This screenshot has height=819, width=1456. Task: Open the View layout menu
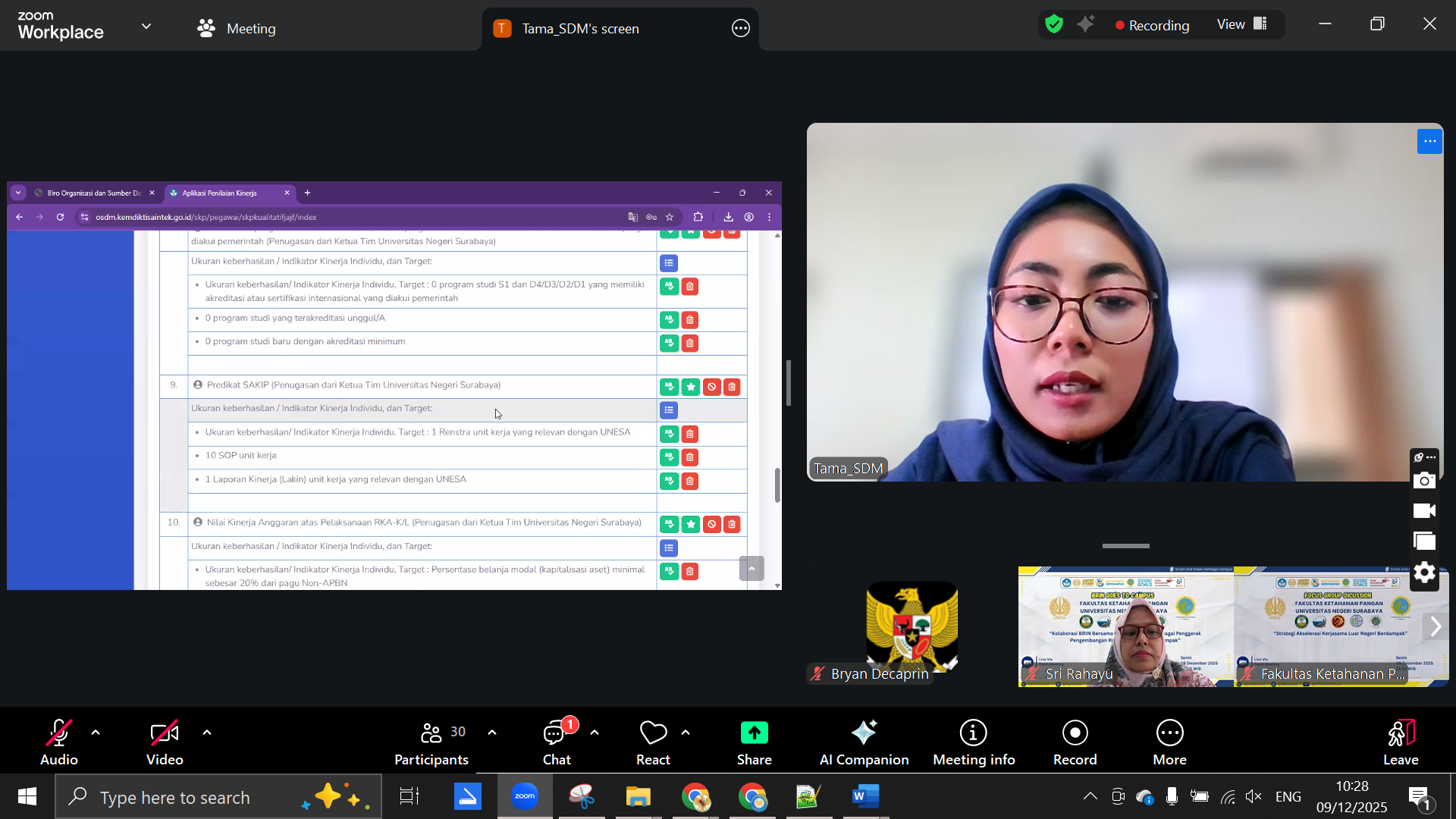tap(1241, 24)
